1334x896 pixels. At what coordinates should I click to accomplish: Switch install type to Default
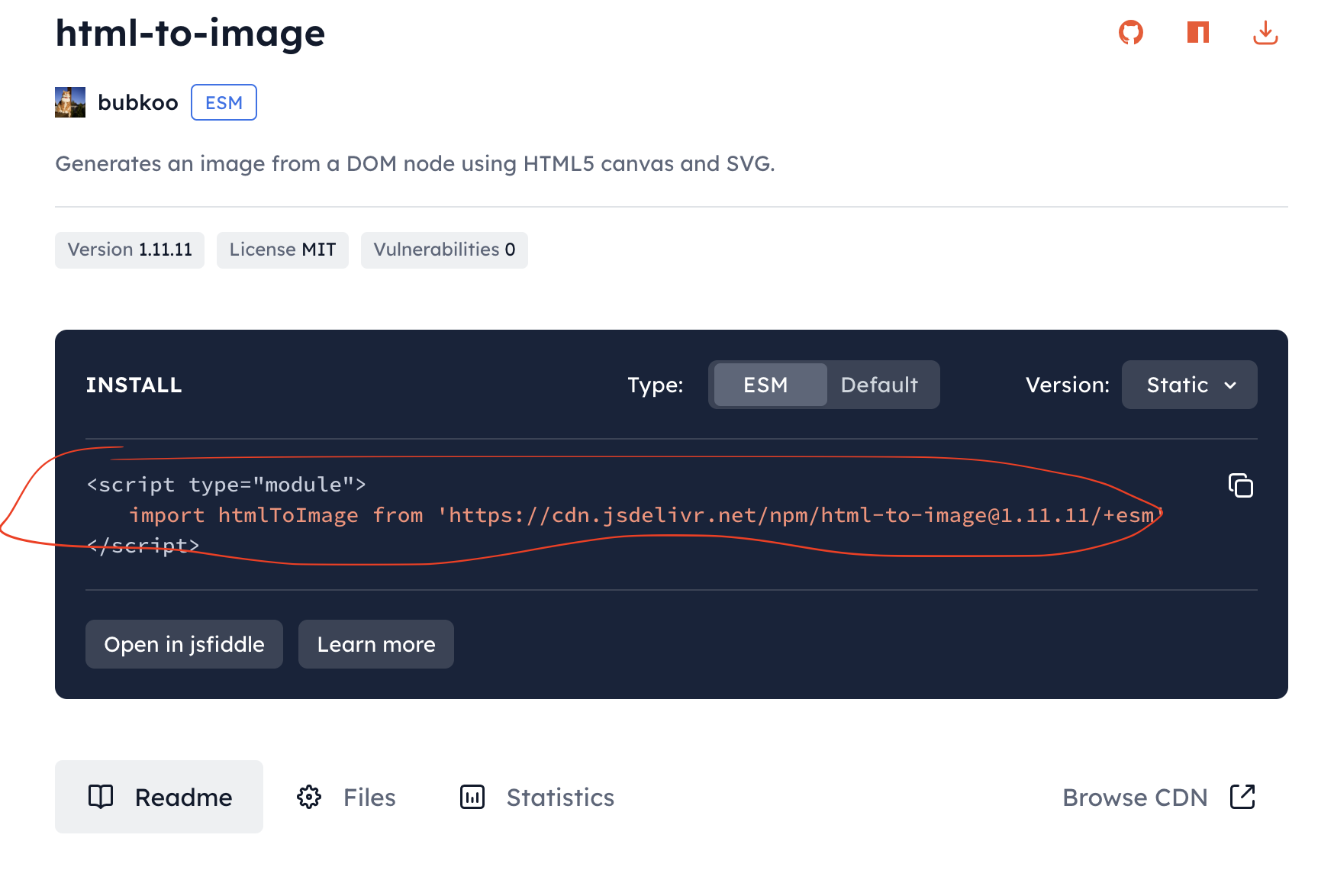point(879,385)
